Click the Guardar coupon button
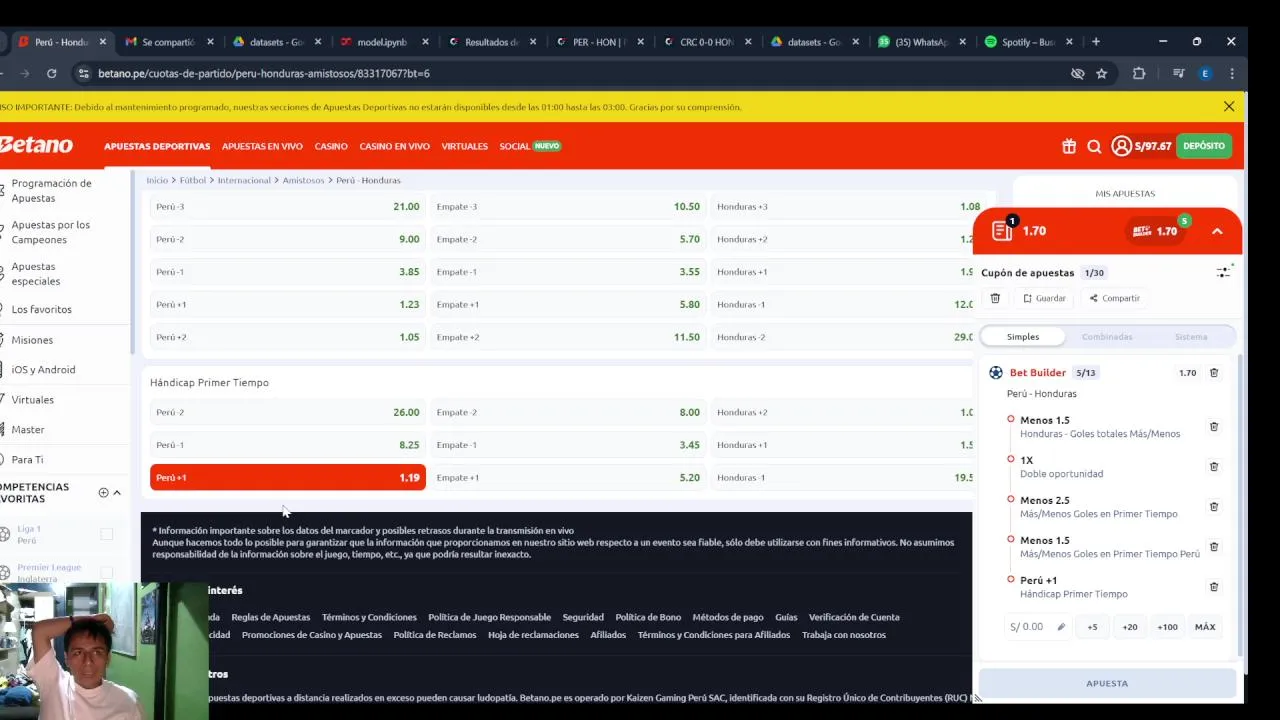Image resolution: width=1280 pixels, height=720 pixels. tap(1044, 298)
